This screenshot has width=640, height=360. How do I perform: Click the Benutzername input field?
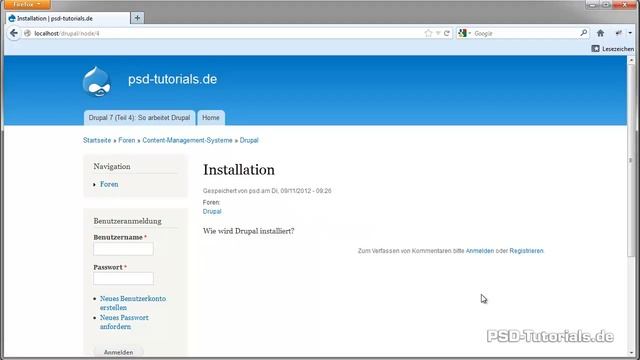(123, 249)
